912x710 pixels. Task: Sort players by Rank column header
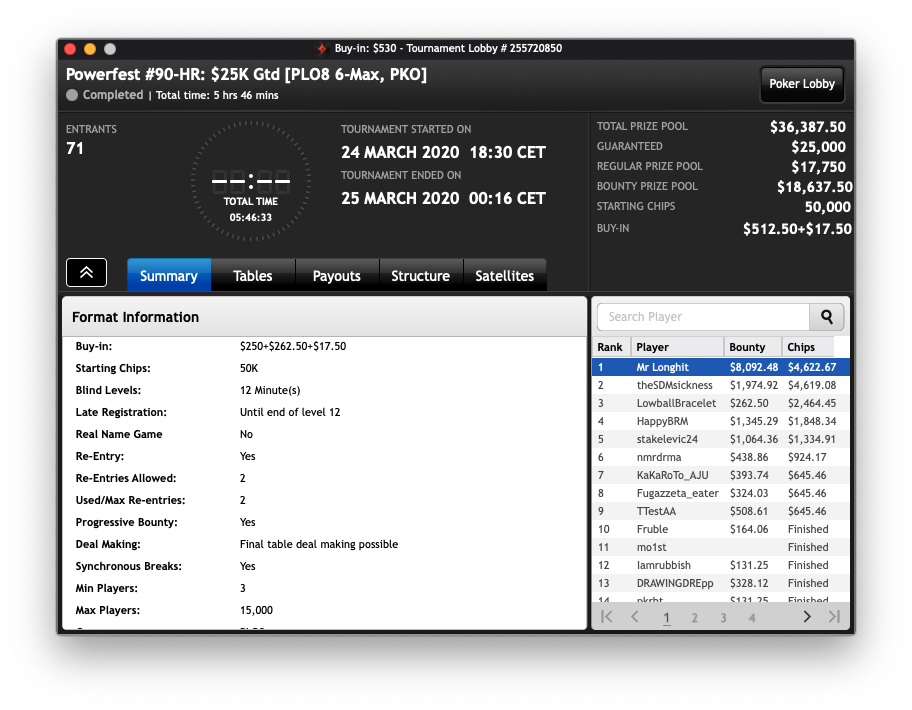coord(610,347)
